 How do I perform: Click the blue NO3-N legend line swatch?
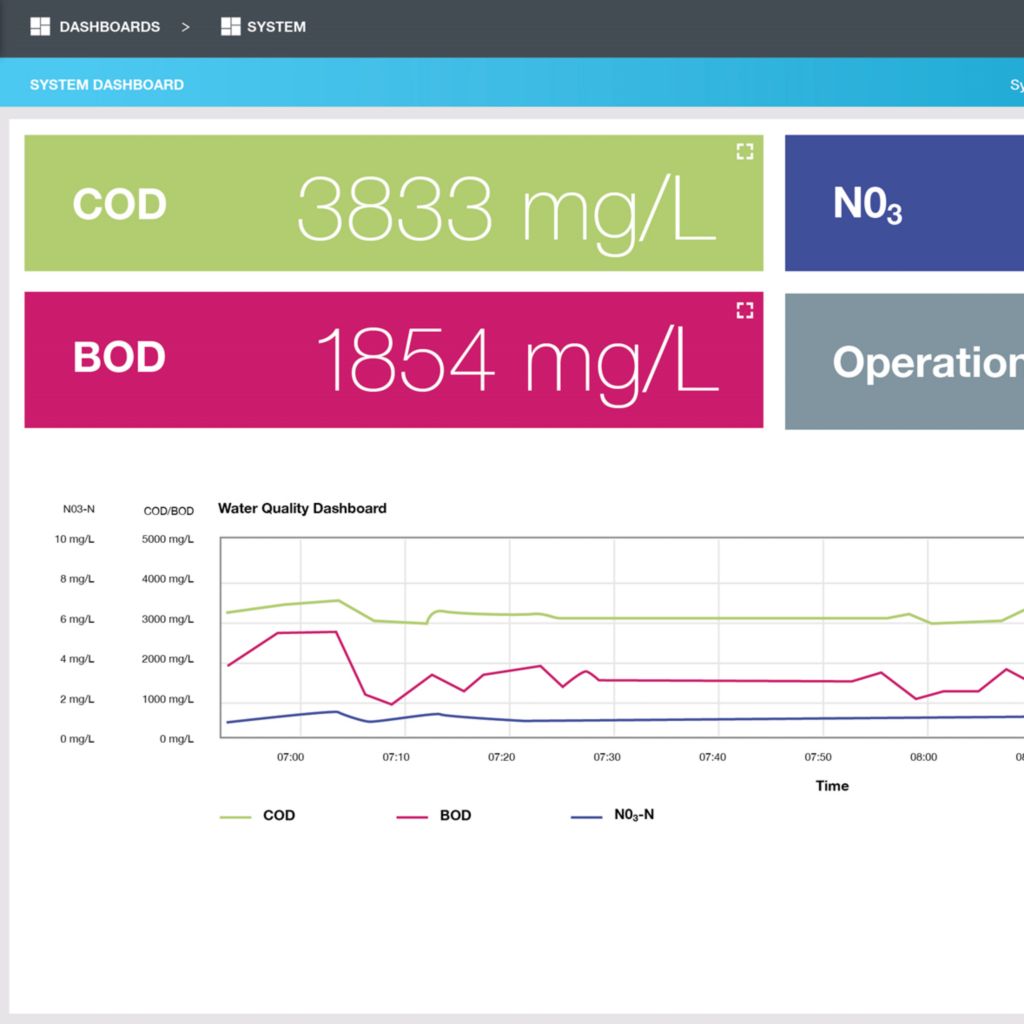[586, 817]
